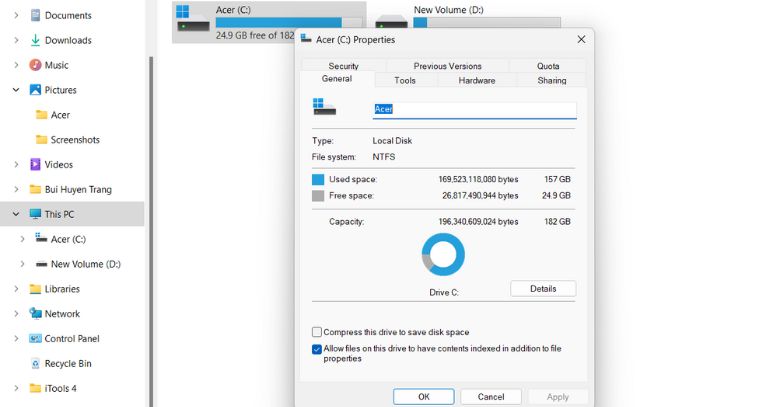Select the General tab
This screenshot has height=407, width=780.
pyautogui.click(x=337, y=79)
